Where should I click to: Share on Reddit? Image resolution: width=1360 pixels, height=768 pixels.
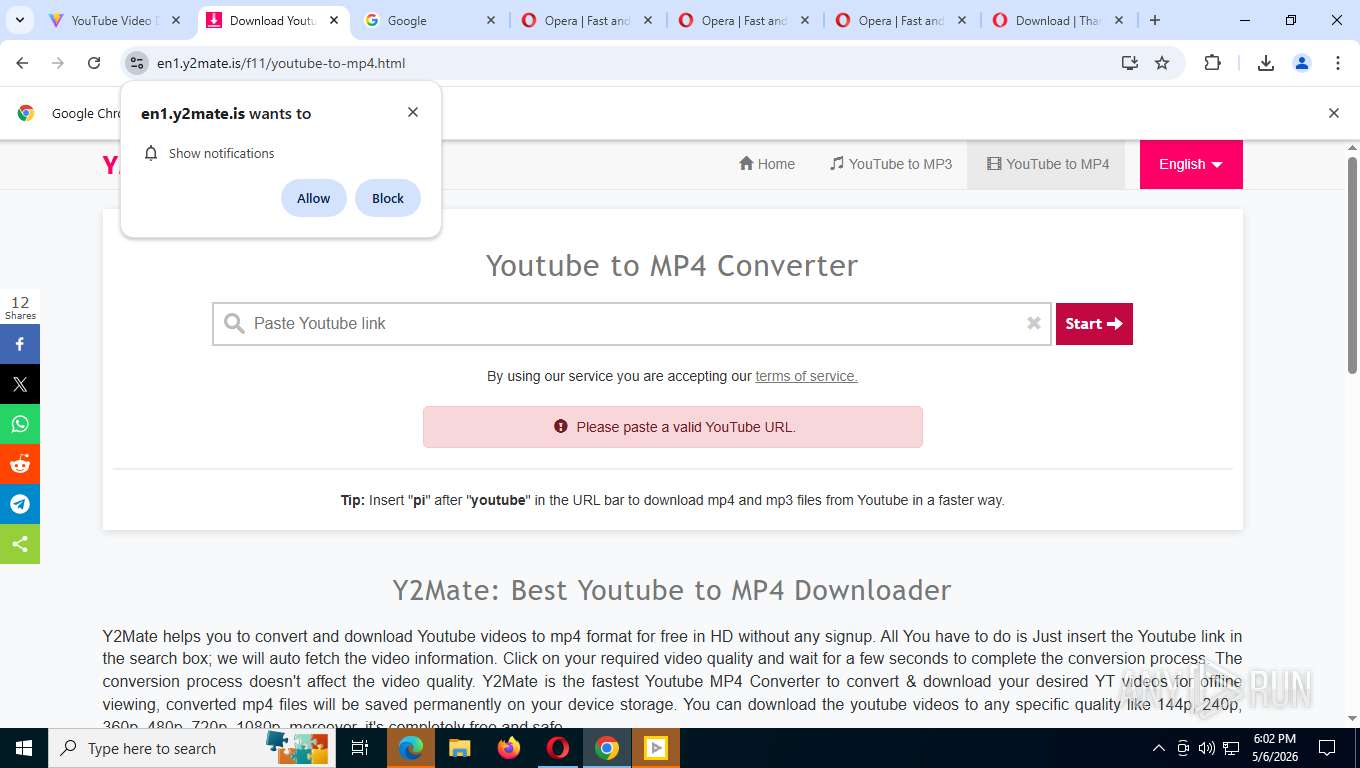coord(20,464)
